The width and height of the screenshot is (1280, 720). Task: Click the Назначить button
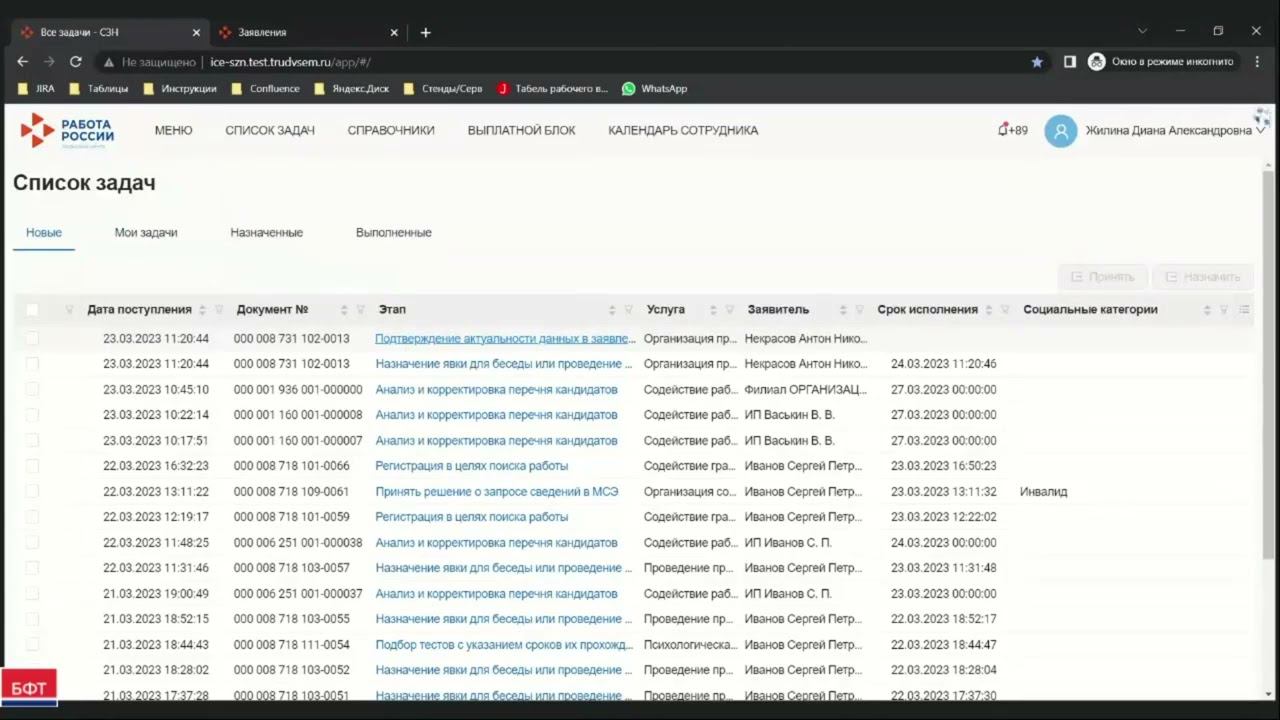(1203, 277)
